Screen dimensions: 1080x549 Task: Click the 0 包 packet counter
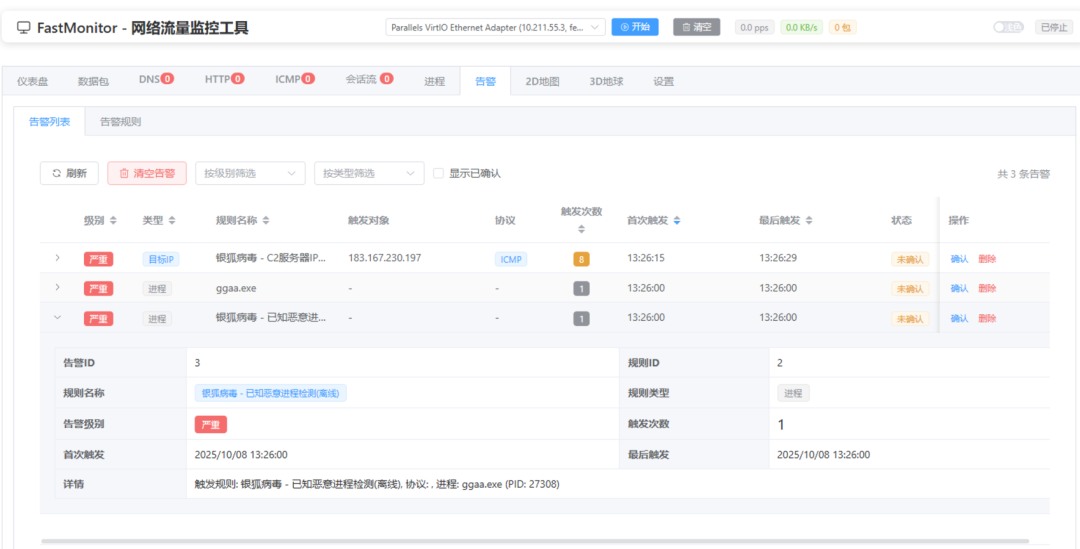pyautogui.click(x=842, y=28)
